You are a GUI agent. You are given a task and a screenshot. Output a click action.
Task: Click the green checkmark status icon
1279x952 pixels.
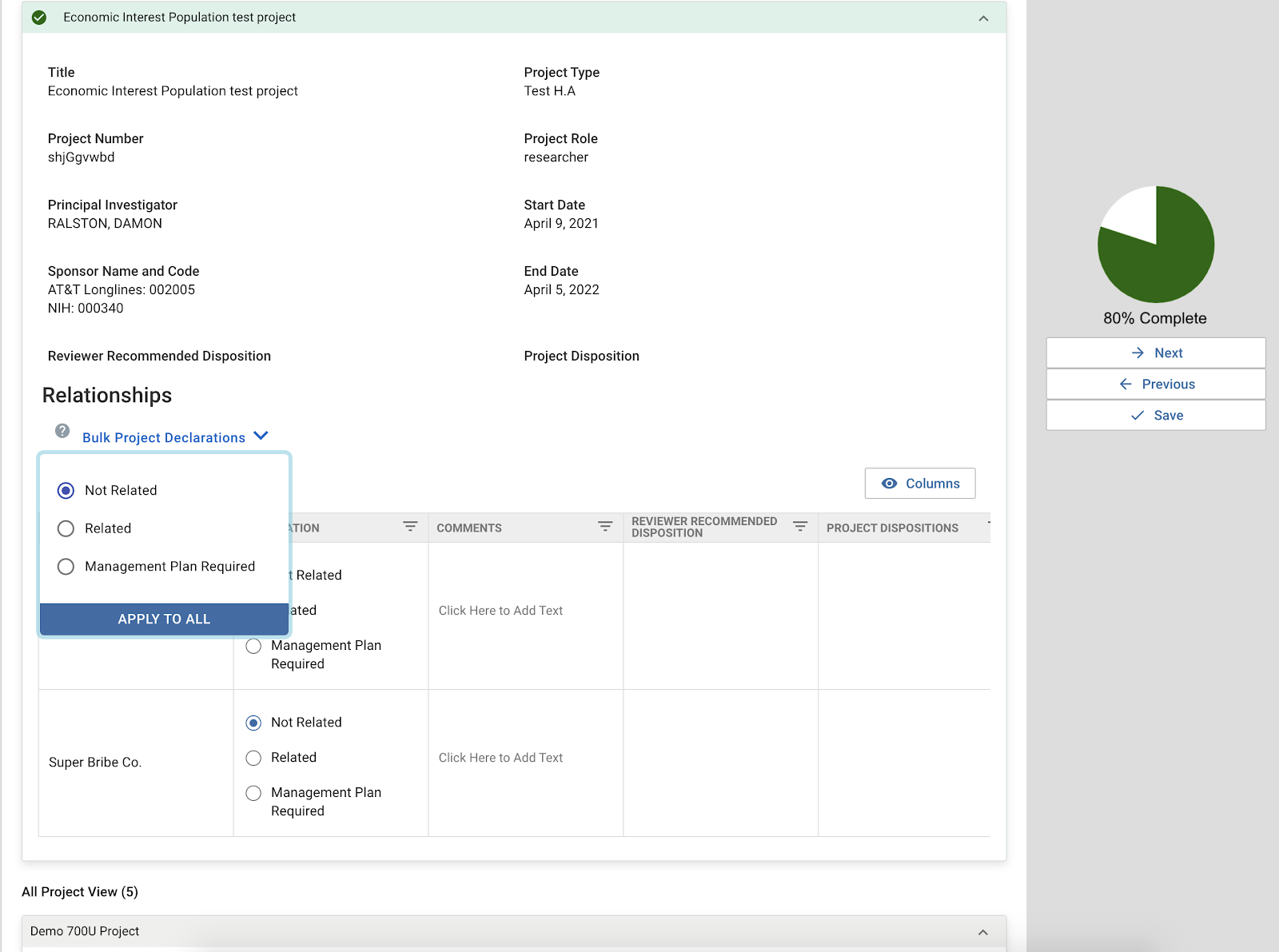click(x=38, y=18)
